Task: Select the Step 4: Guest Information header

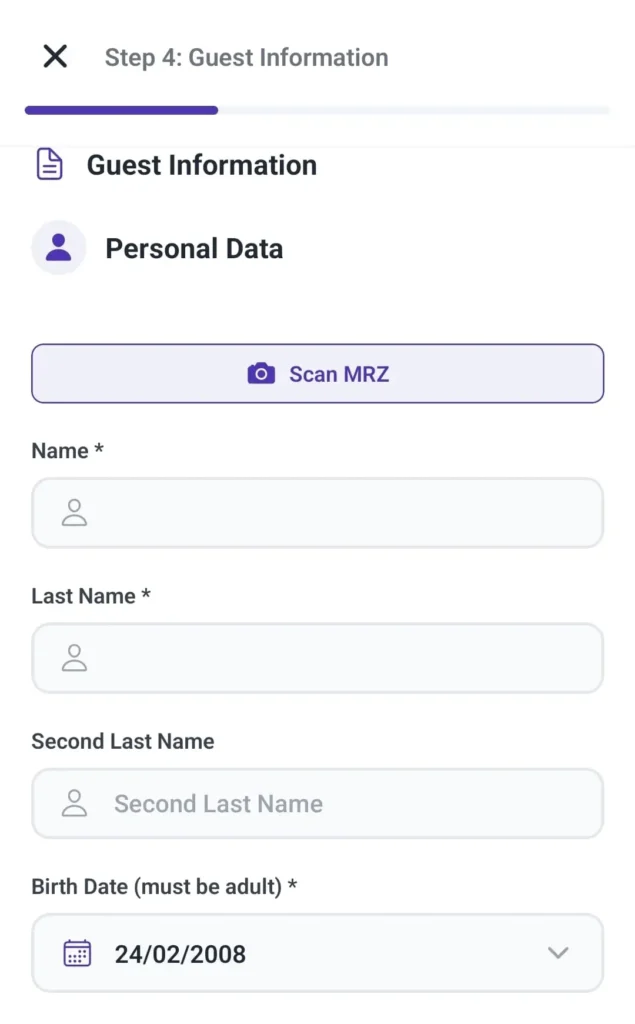Action: [x=246, y=57]
